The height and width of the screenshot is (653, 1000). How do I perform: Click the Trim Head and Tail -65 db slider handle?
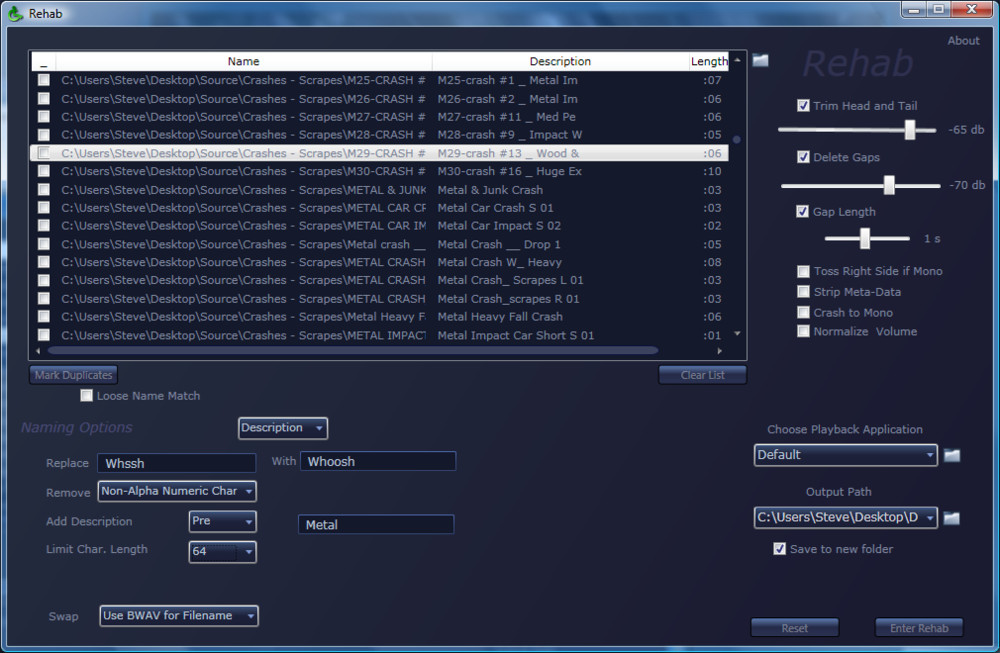[910, 129]
